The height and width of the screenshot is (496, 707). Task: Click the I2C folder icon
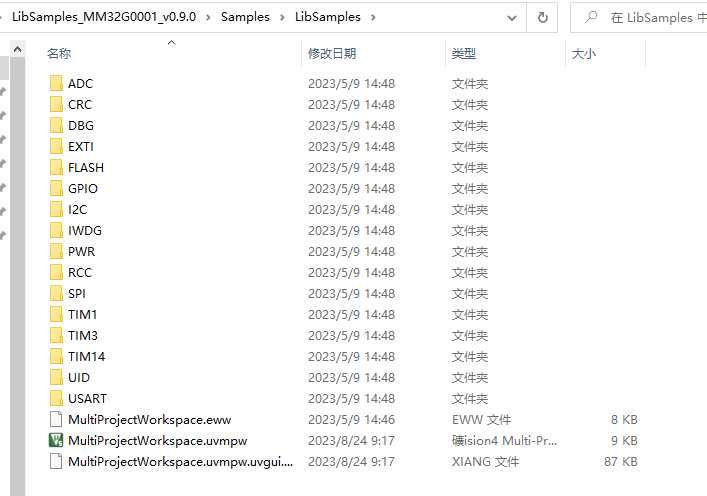56,210
